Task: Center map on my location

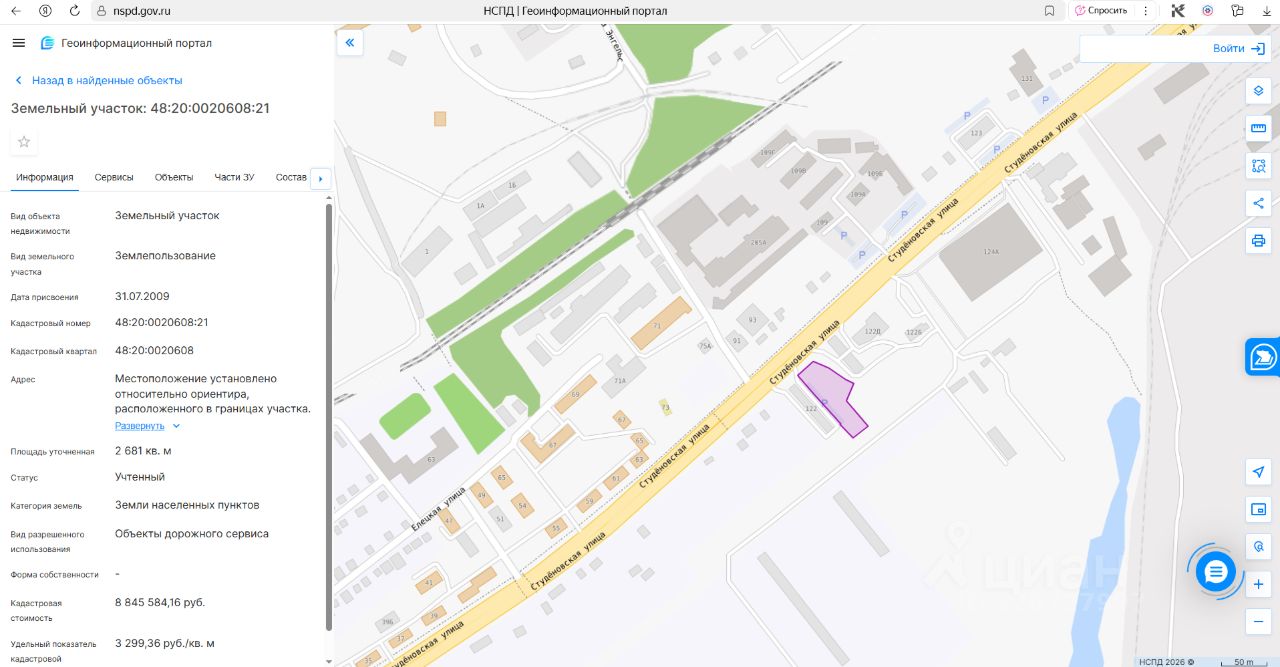Action: click(1259, 472)
